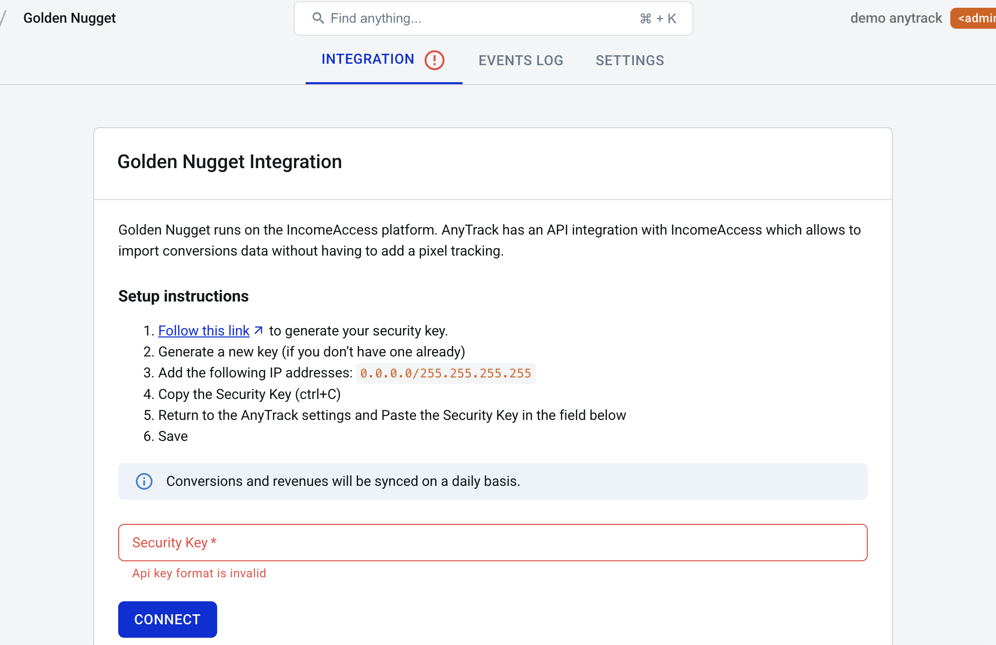The image size is (996, 645).
Task: Click the orange admin badge
Action: pos(976,18)
